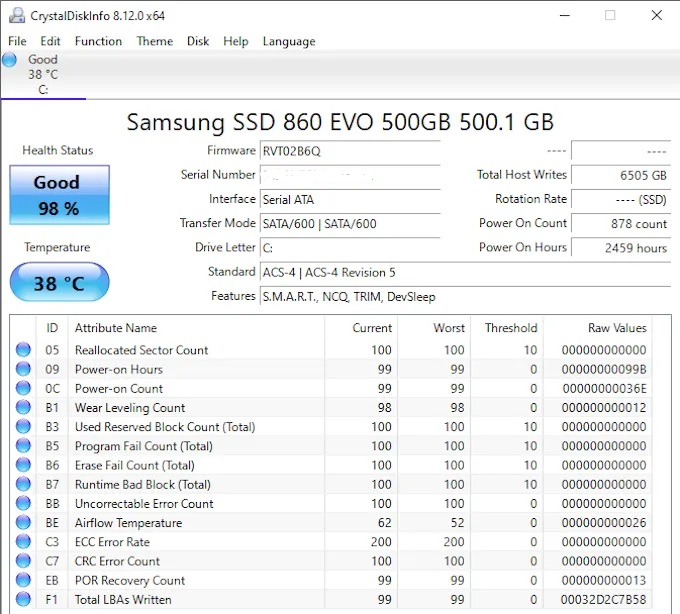Click Total Host Writes value 6505 GB

pos(621,176)
